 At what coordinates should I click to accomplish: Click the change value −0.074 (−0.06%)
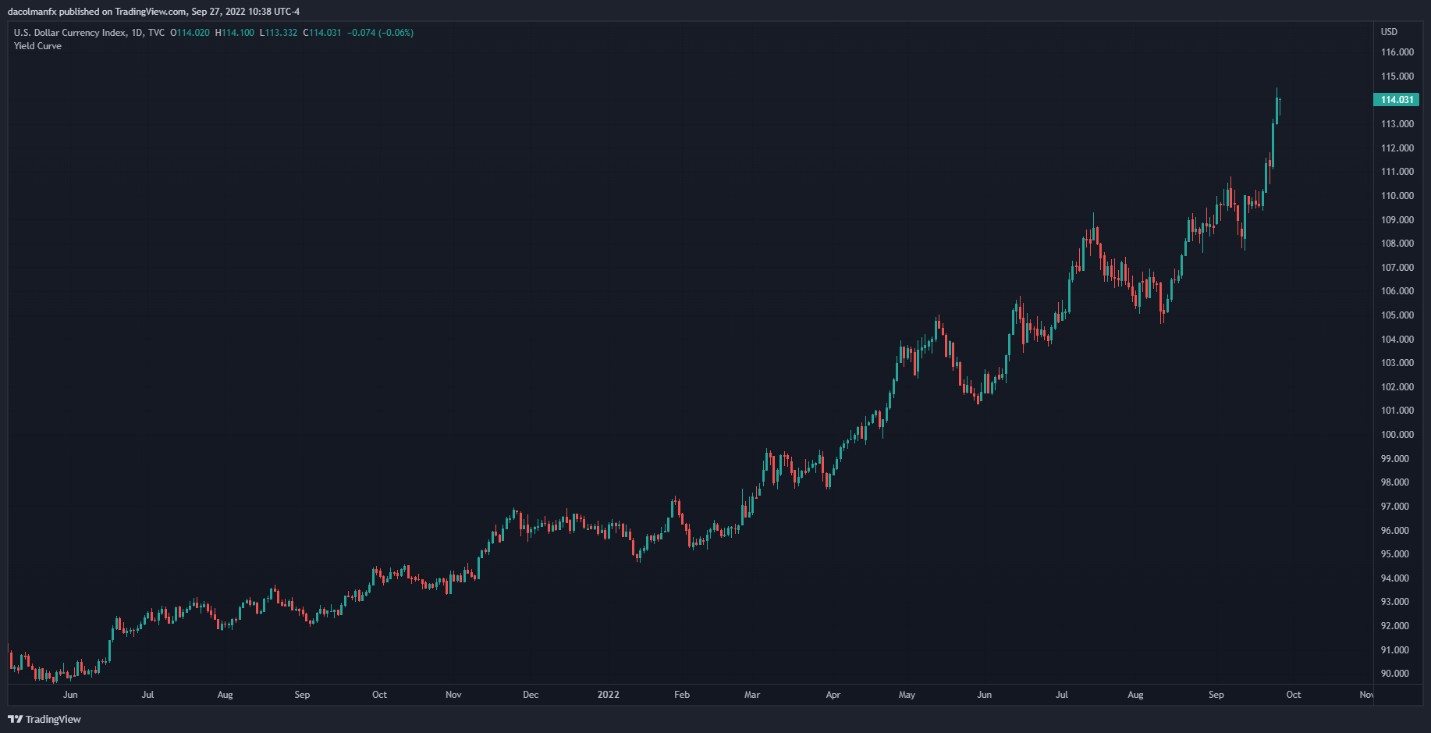point(380,33)
